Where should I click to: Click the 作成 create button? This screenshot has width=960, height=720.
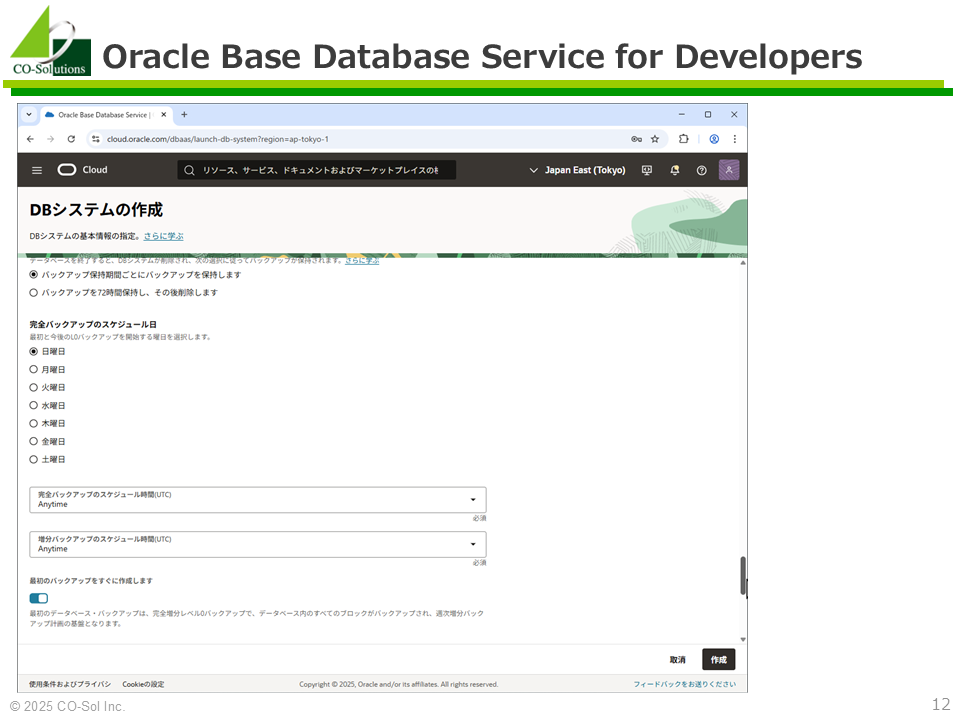(x=718, y=659)
